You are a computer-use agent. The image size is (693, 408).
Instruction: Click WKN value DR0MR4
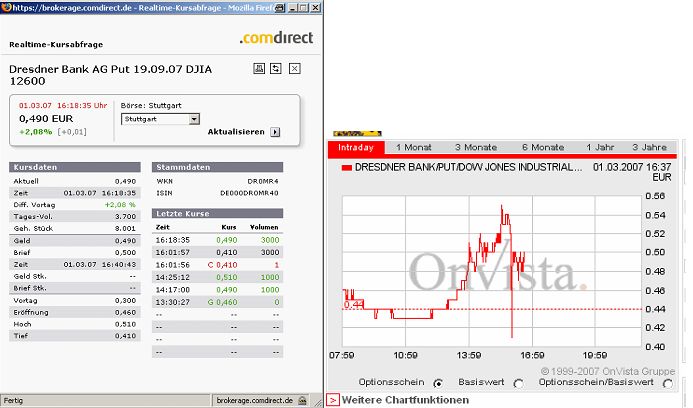click(x=263, y=181)
